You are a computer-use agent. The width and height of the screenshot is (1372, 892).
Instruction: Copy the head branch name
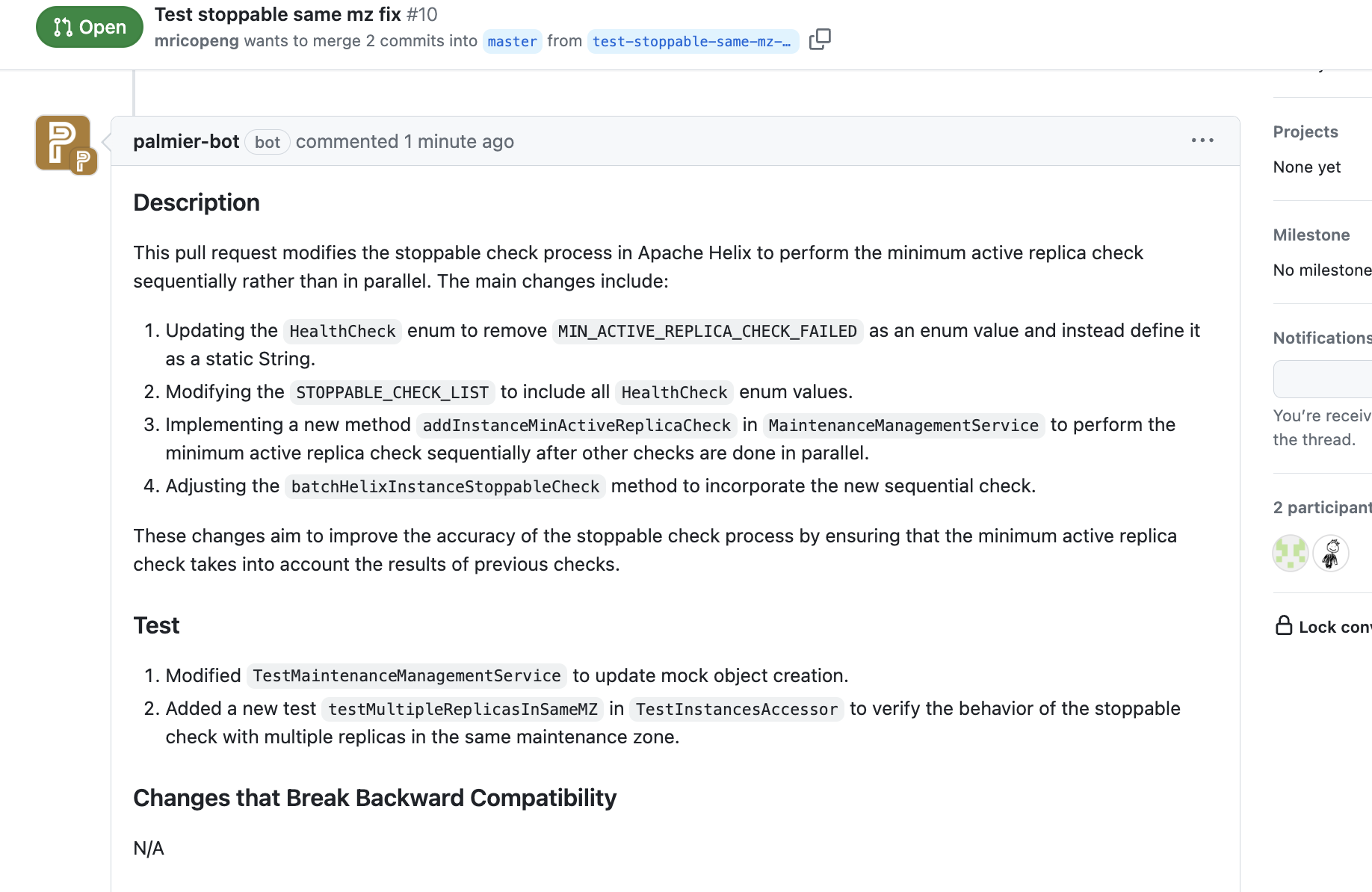point(820,40)
